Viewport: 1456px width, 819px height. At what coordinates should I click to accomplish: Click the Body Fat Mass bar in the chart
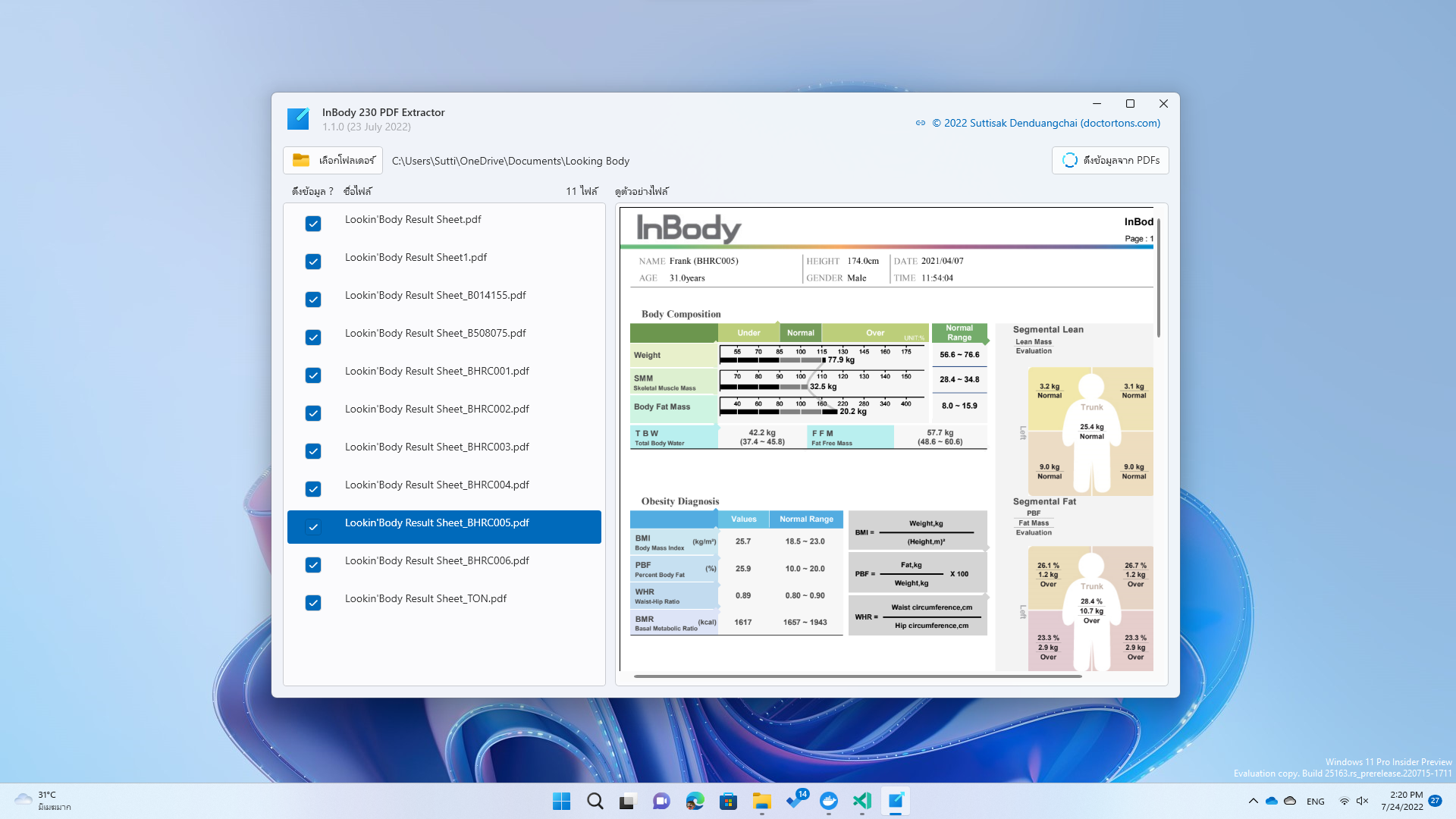pyautogui.click(x=779, y=412)
